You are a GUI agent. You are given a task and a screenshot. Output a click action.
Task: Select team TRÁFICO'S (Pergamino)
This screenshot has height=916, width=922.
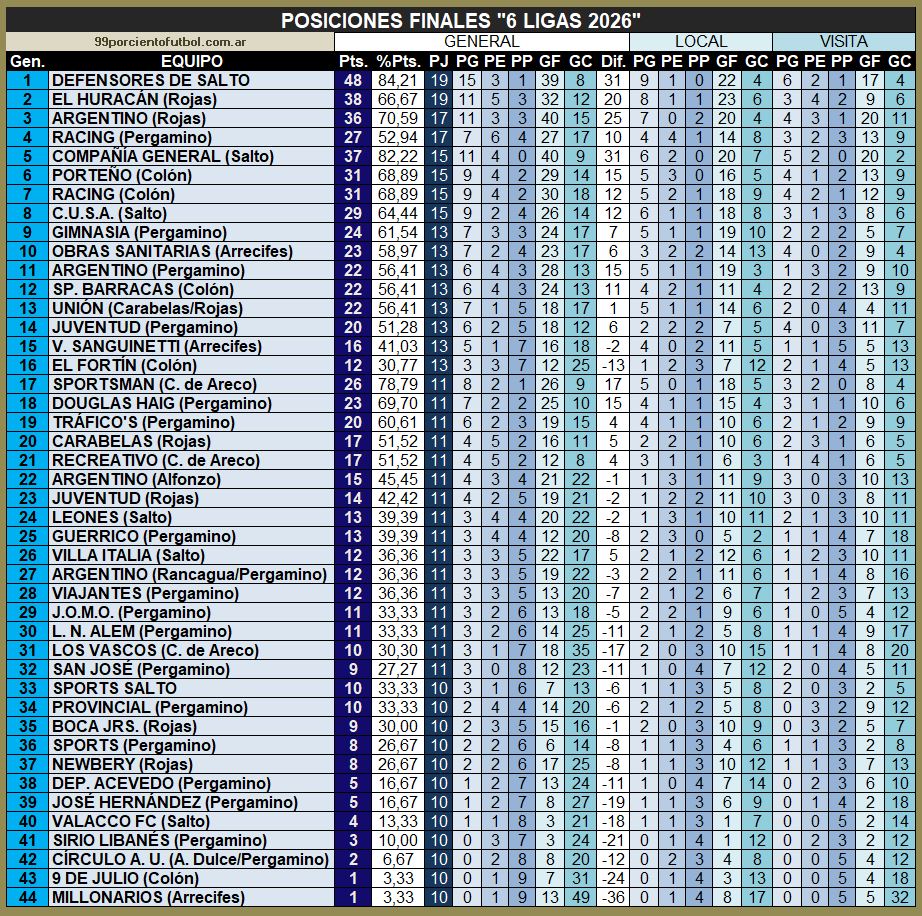143,422
